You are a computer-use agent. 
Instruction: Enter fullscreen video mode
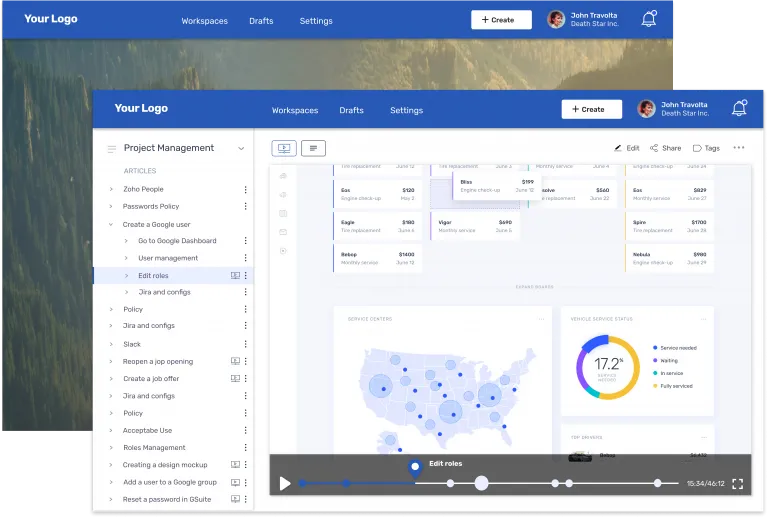click(738, 484)
